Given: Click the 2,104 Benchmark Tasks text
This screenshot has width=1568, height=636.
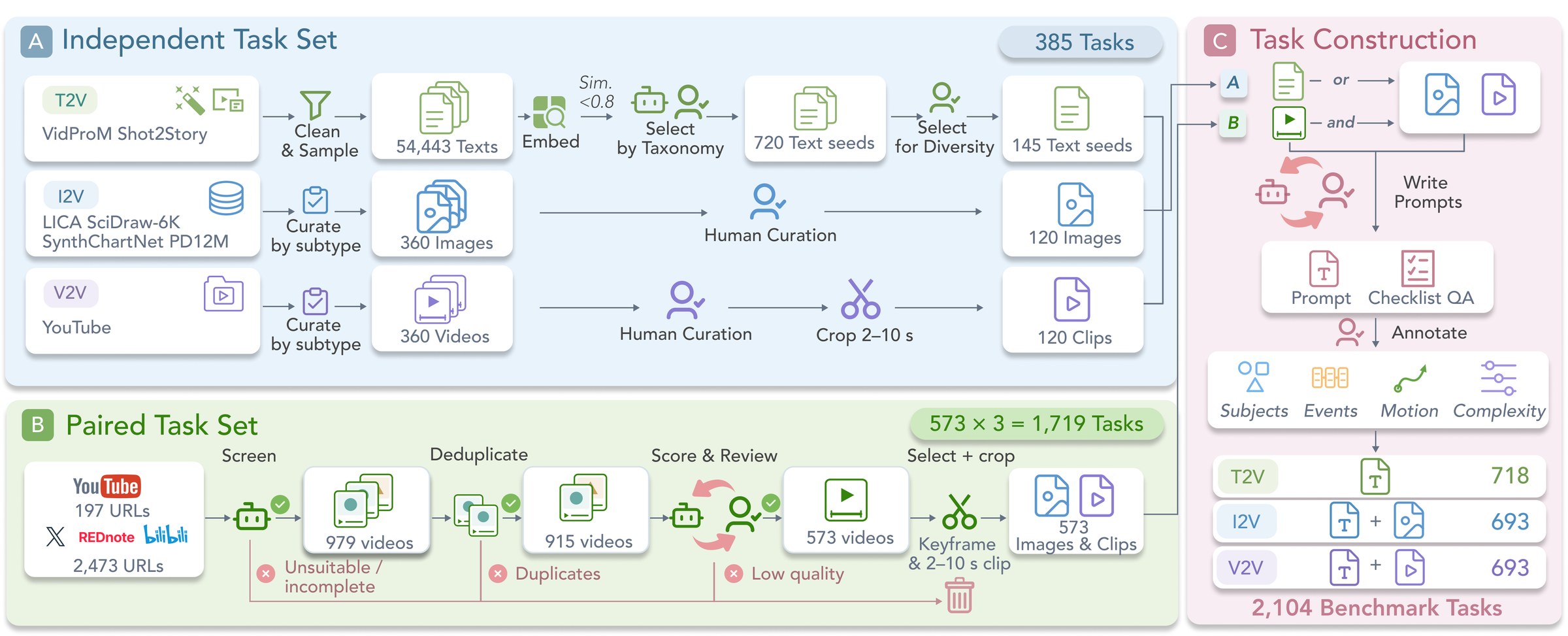Looking at the screenshot, I should click(x=1377, y=608).
